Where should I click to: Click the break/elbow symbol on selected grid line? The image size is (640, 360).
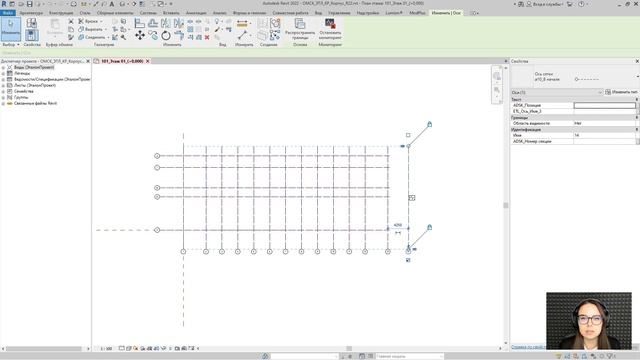tap(412, 198)
